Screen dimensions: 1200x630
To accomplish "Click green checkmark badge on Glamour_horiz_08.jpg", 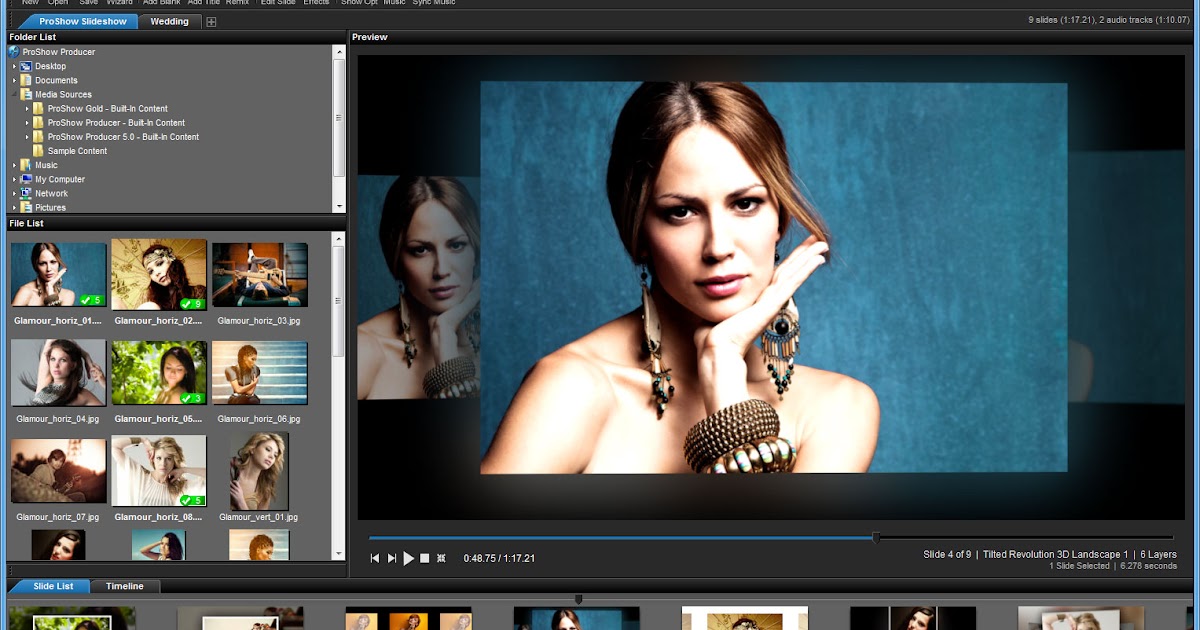I will click(x=192, y=500).
